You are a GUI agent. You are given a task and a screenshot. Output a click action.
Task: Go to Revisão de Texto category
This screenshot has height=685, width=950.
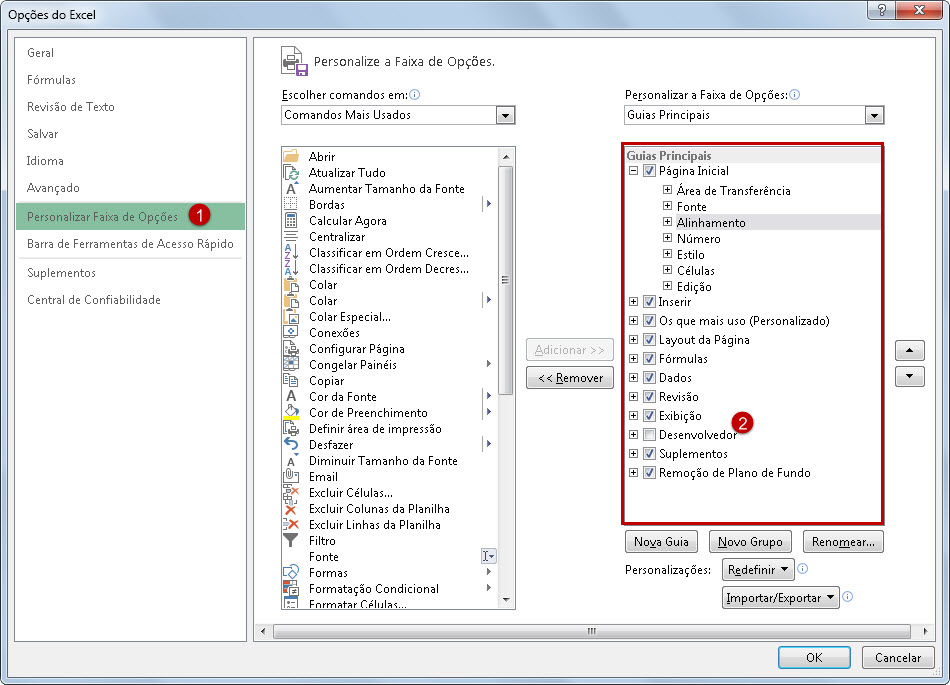pos(71,107)
